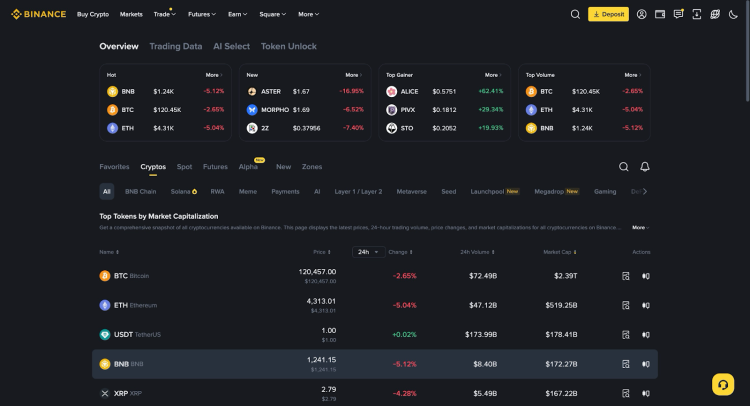Open the price alert bell icon

click(645, 167)
